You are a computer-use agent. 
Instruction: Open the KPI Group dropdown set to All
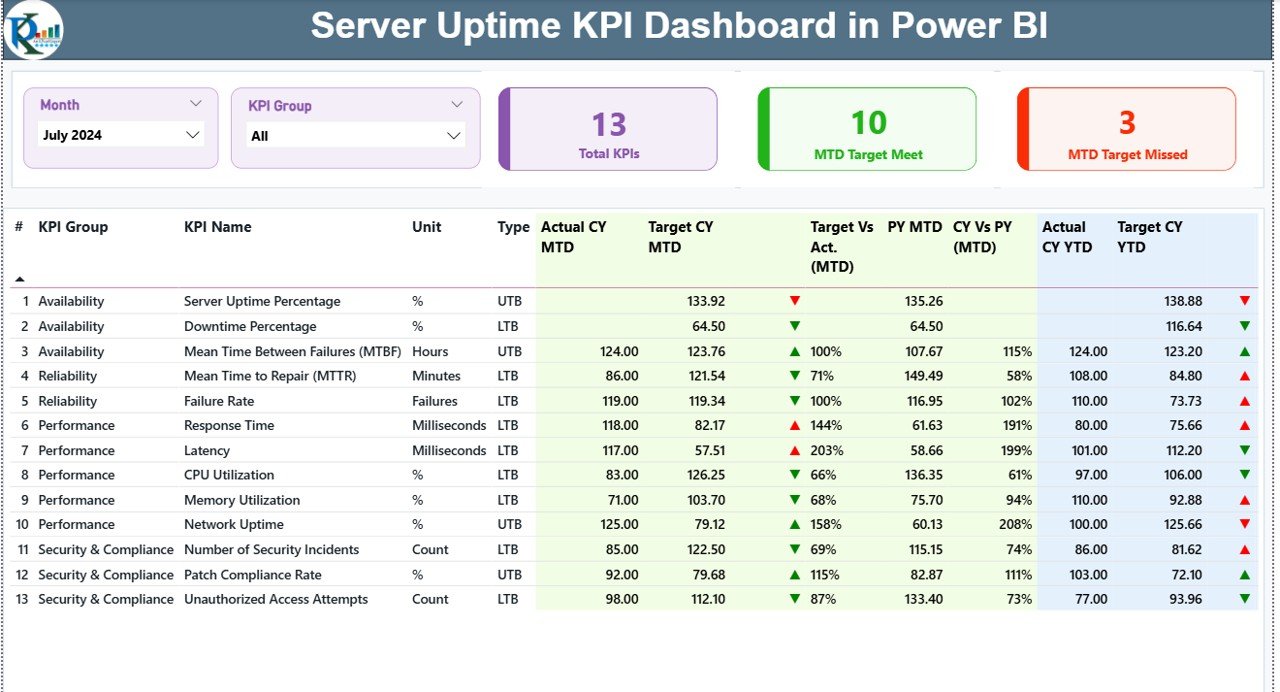(355, 135)
